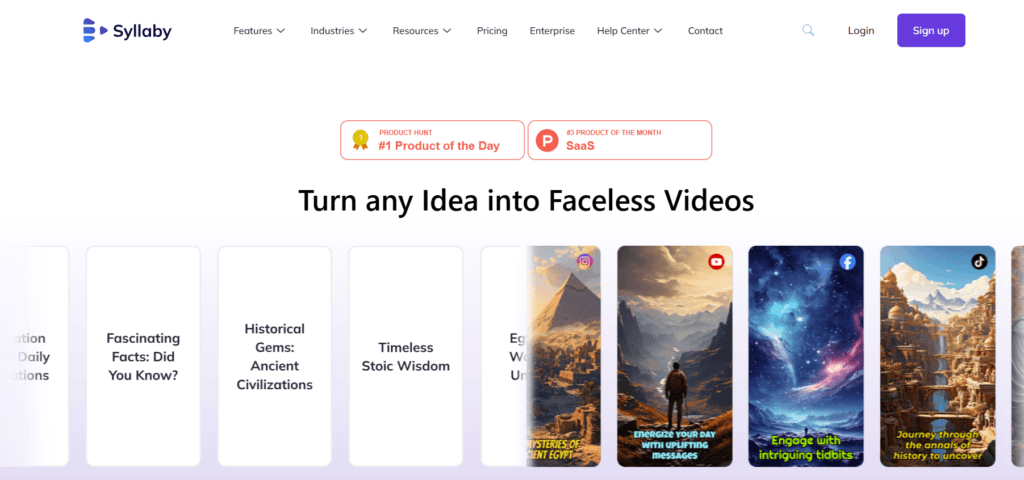The image size is (1024, 480).
Task: Click the gold medal Product Hunt icon
Action: [360, 140]
